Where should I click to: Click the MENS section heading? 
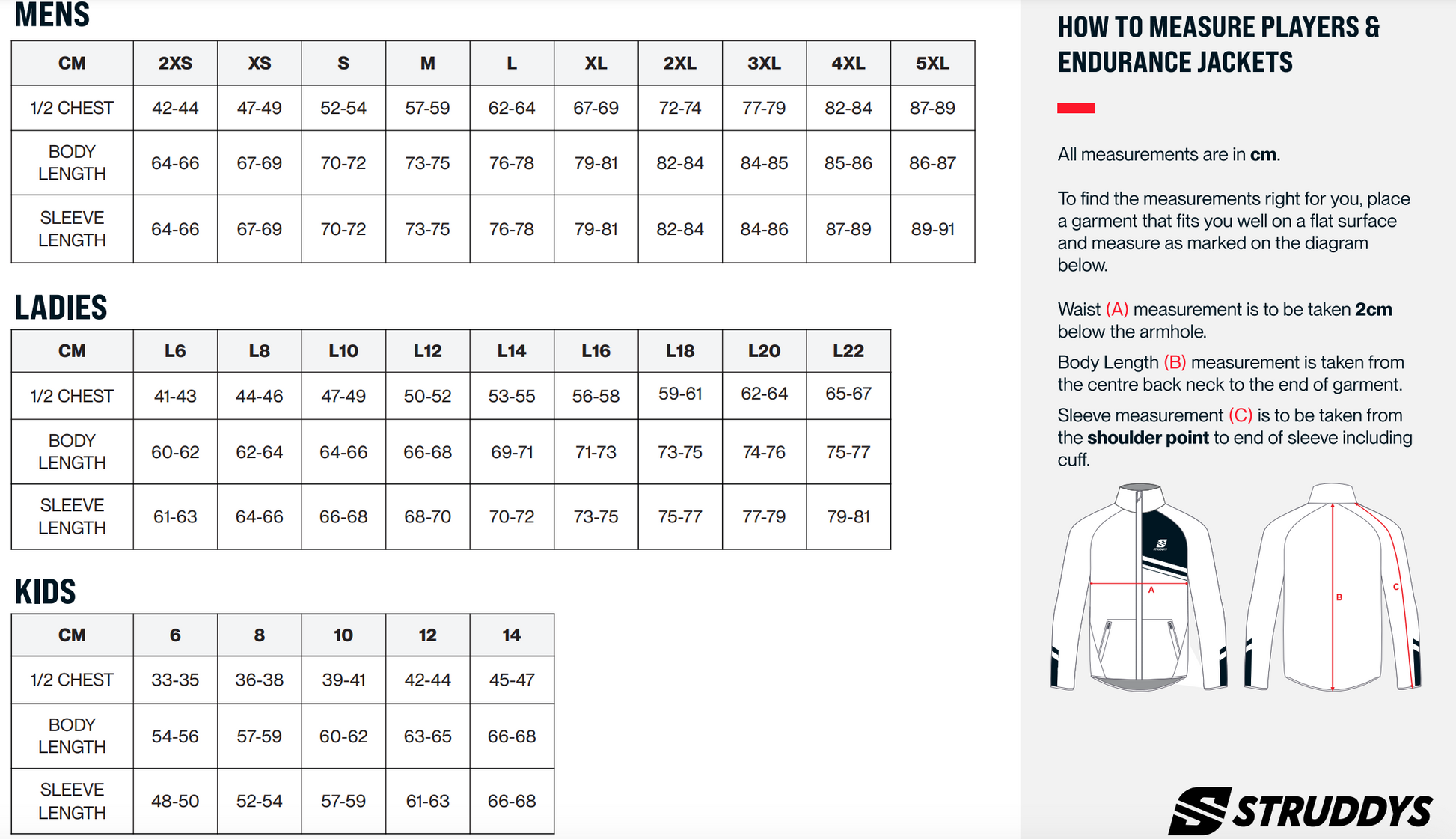52,15
